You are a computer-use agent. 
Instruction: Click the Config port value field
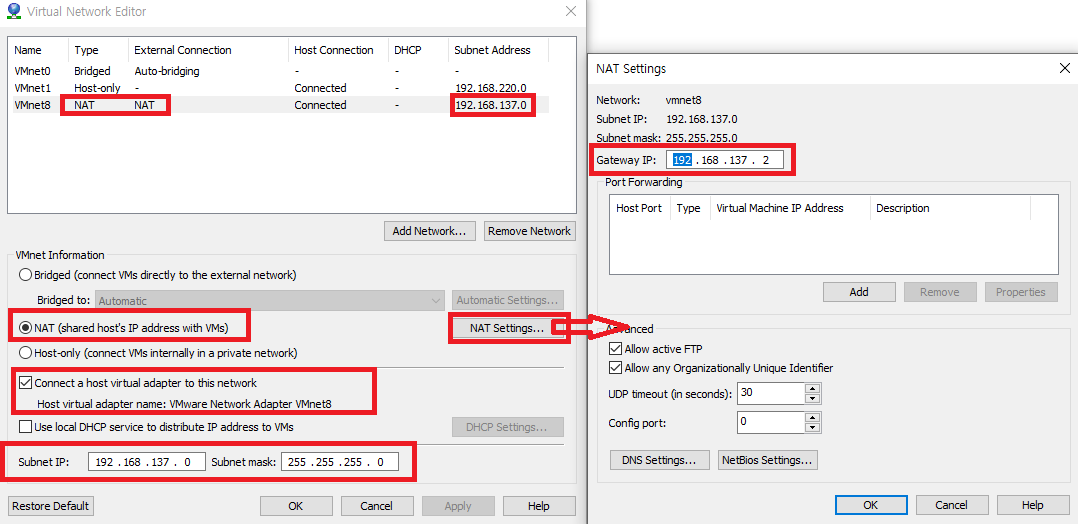point(771,422)
